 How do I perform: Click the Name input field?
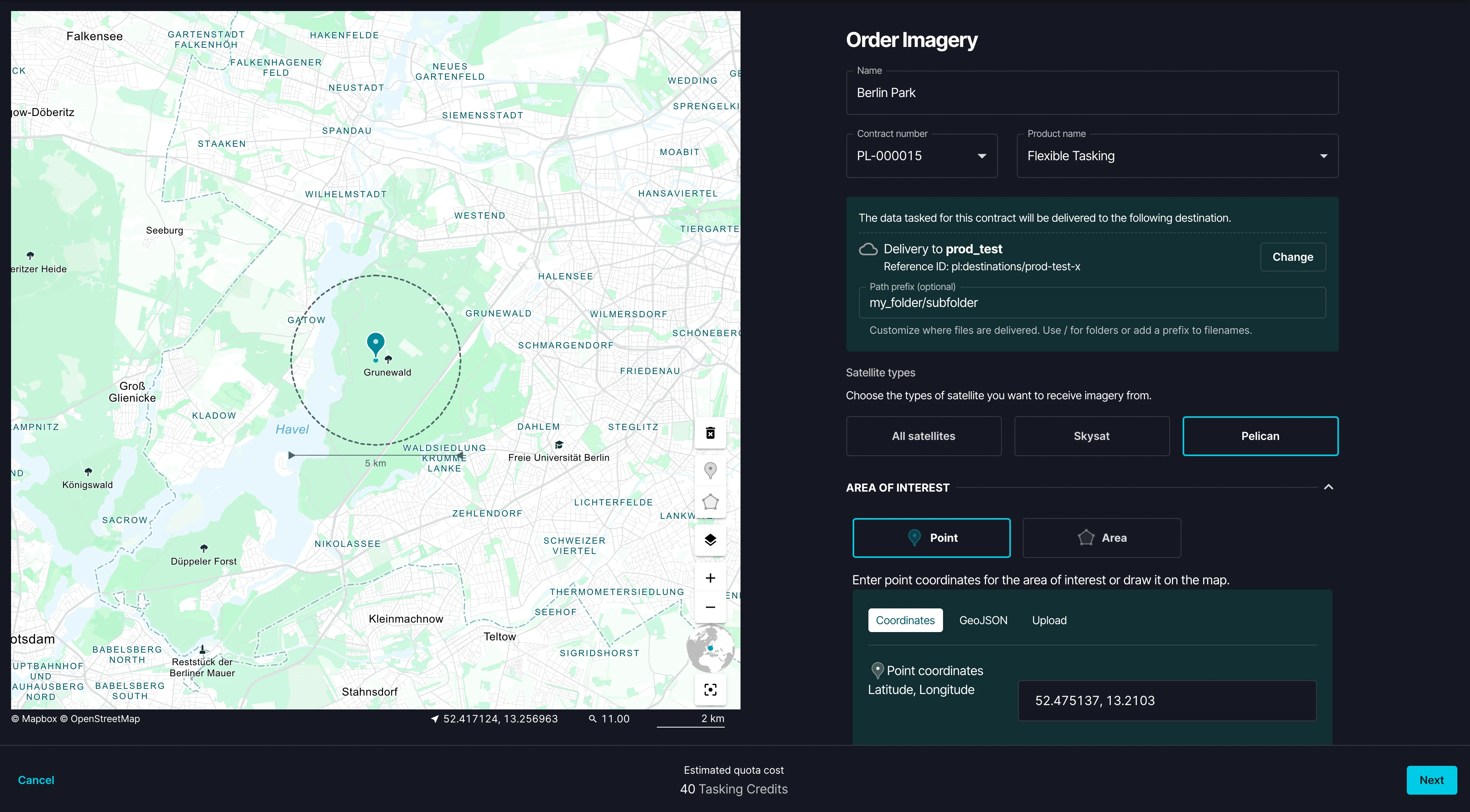click(1092, 93)
